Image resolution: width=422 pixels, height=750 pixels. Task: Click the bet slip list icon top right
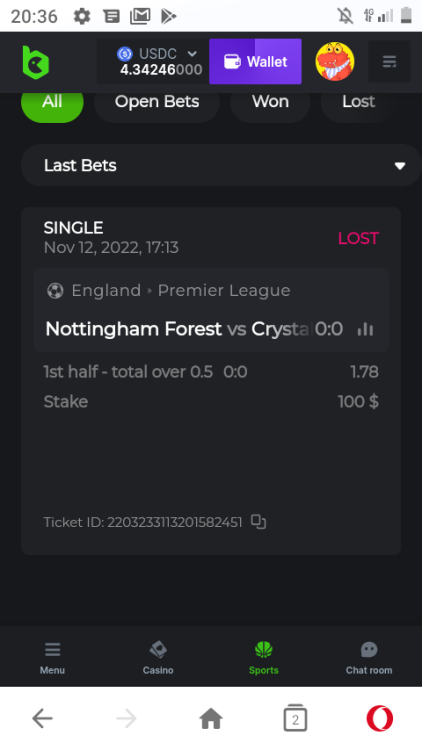(389, 62)
